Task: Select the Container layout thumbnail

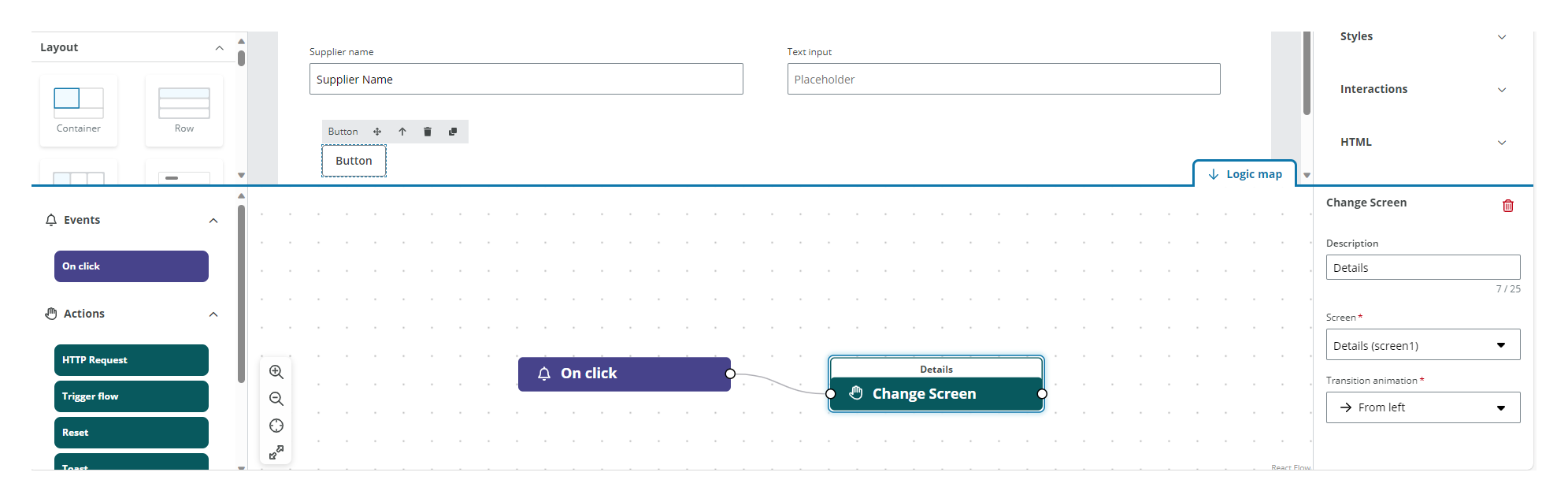Action: [x=79, y=110]
